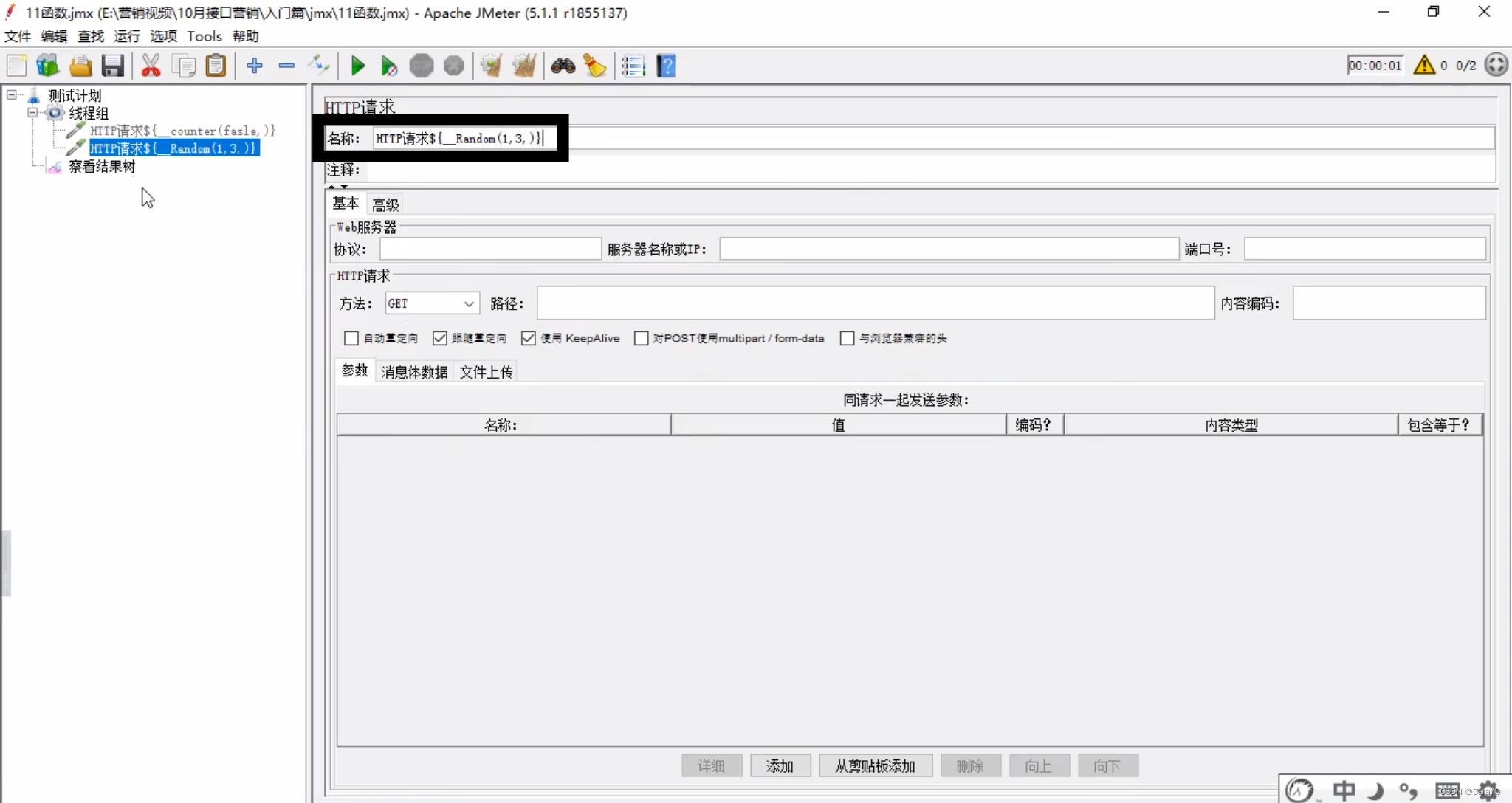Image resolution: width=1512 pixels, height=803 pixels.
Task: Open the 方法 GET dropdown
Action: 432,303
